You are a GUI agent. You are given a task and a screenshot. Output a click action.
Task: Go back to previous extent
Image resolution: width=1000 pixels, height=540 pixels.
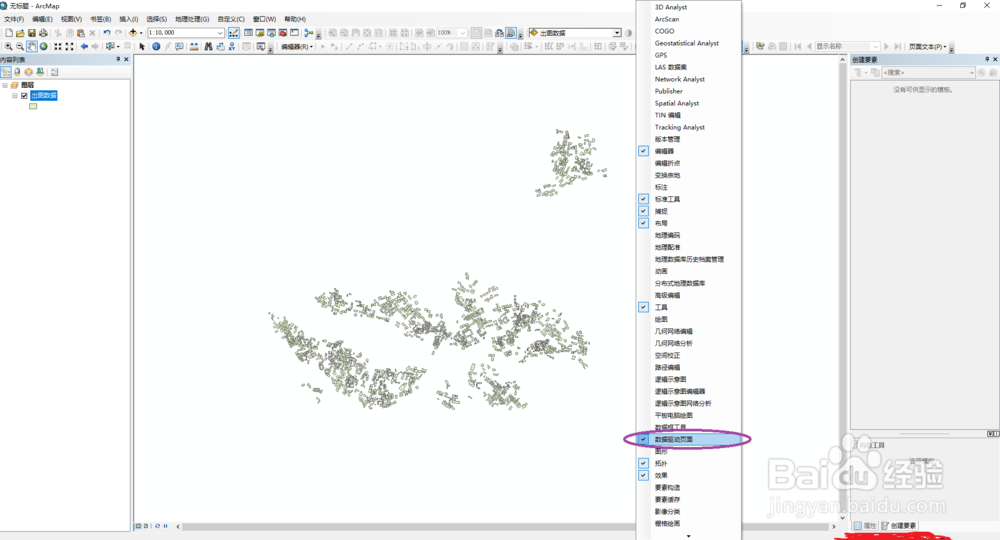84,47
